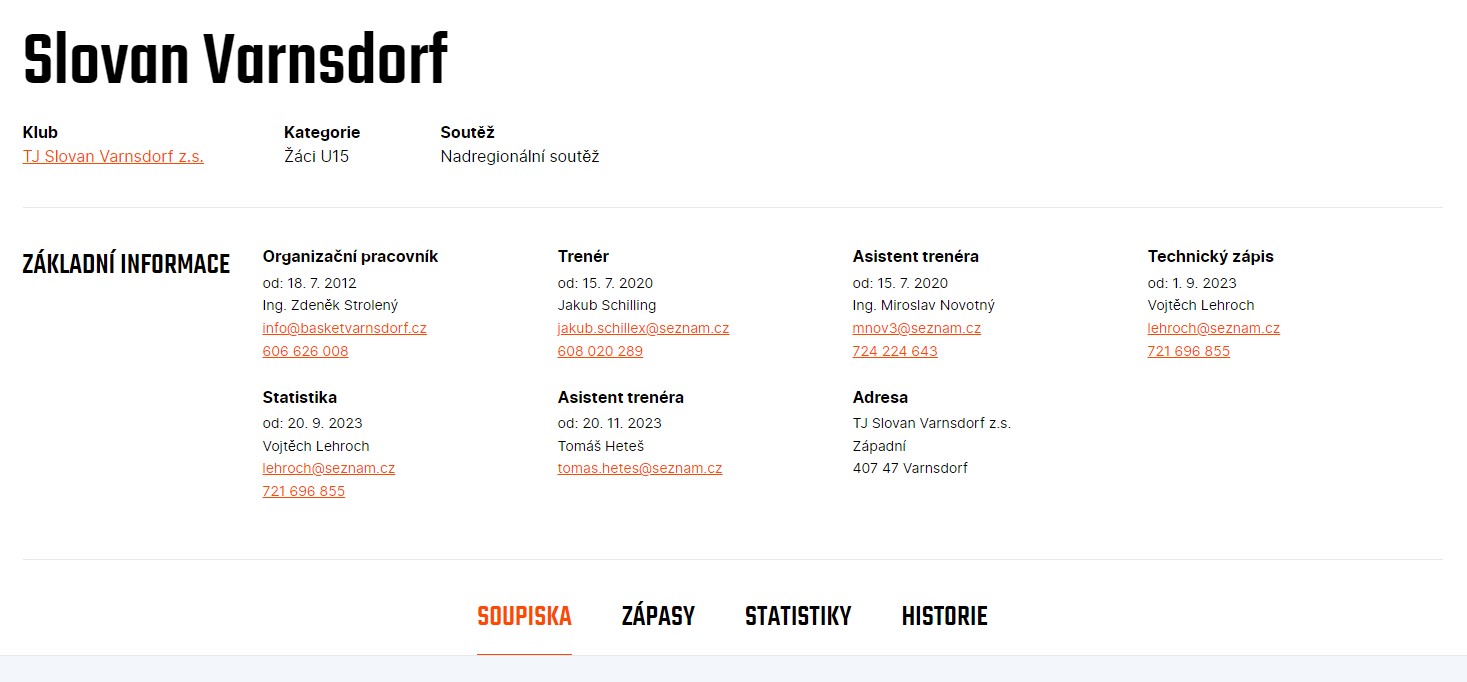This screenshot has height=682, width=1467.
Task: Click phone 721 696 855 under Statistika
Action: click(x=304, y=491)
